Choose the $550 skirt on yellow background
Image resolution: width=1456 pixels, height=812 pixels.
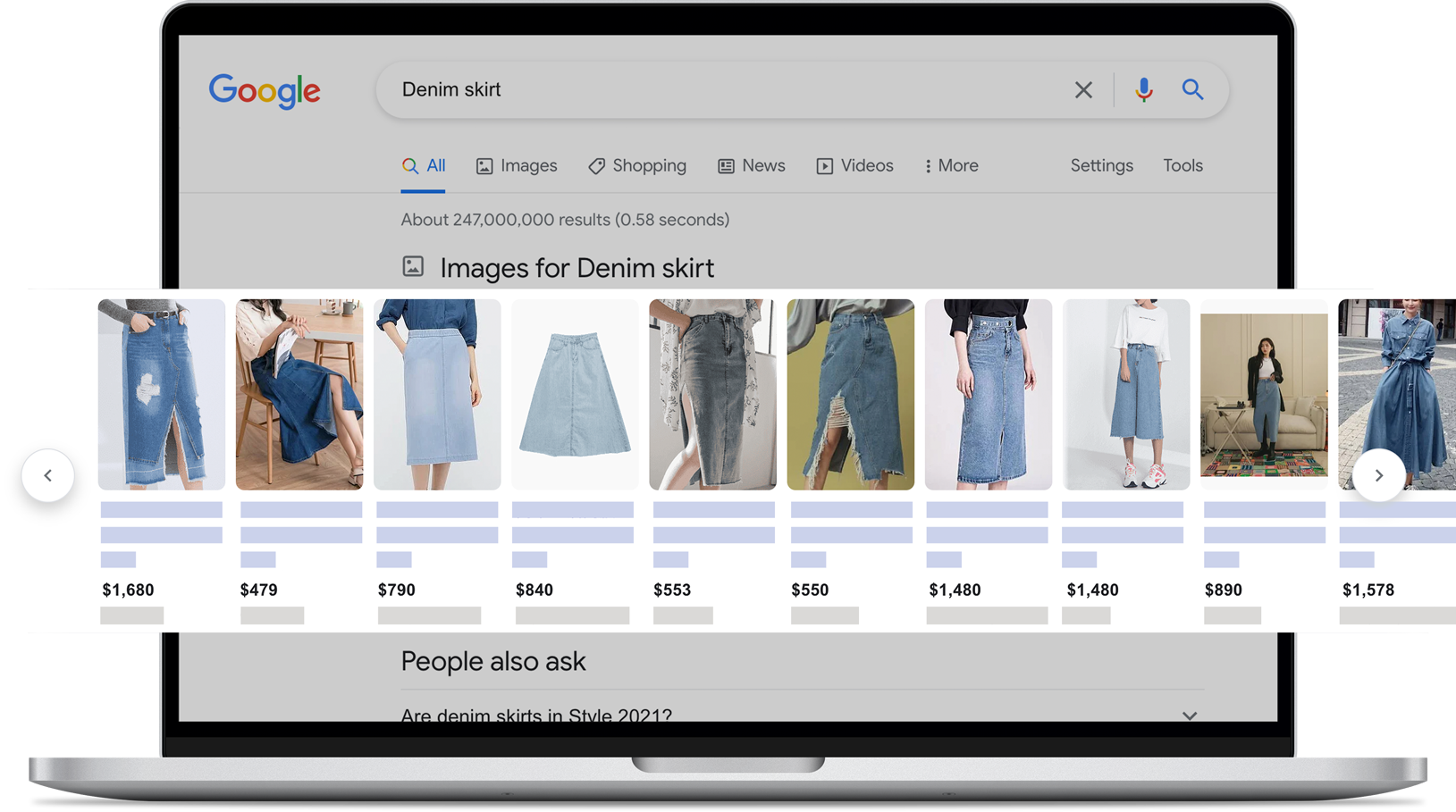tap(850, 394)
